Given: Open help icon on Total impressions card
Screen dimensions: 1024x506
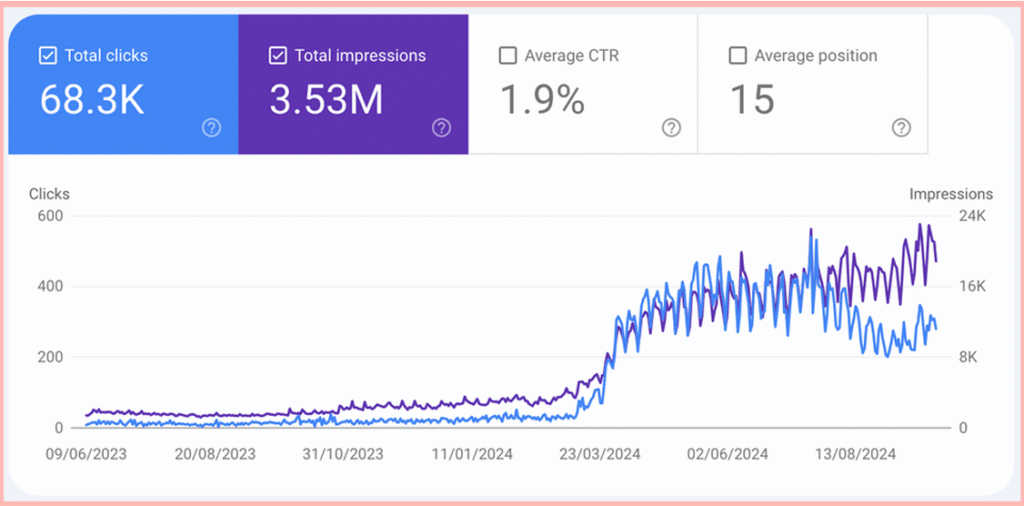Looking at the screenshot, I should (441, 128).
